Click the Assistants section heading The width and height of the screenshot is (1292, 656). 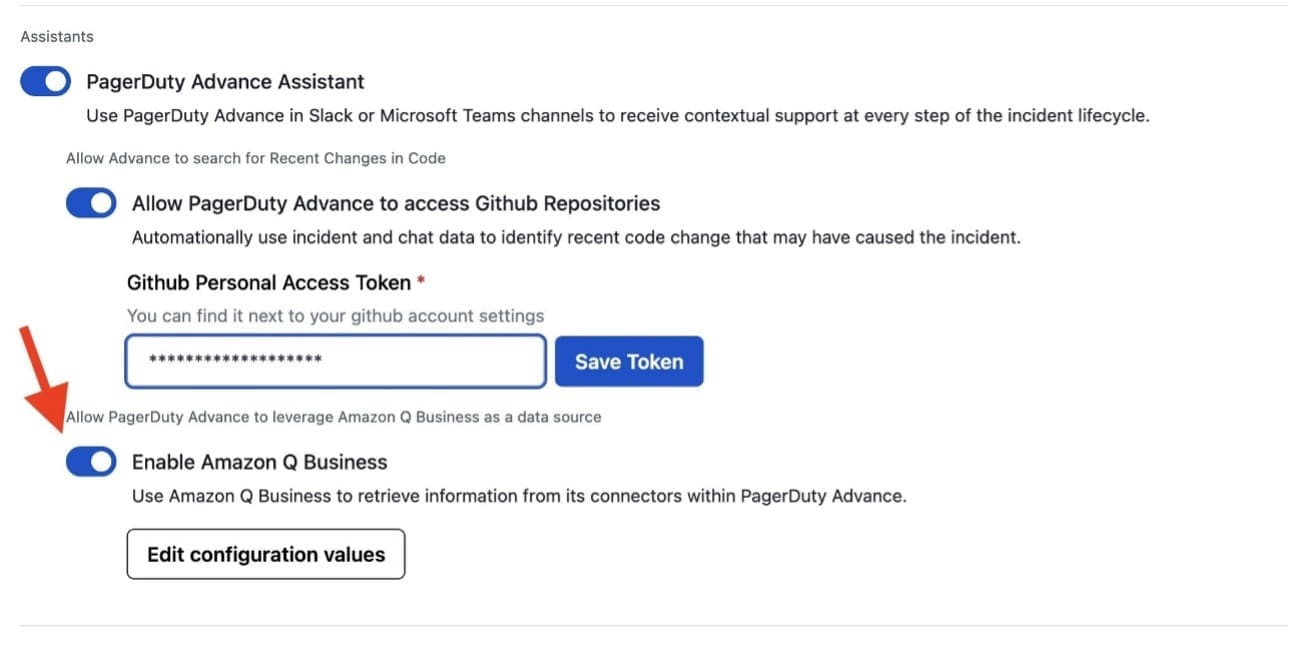56,35
